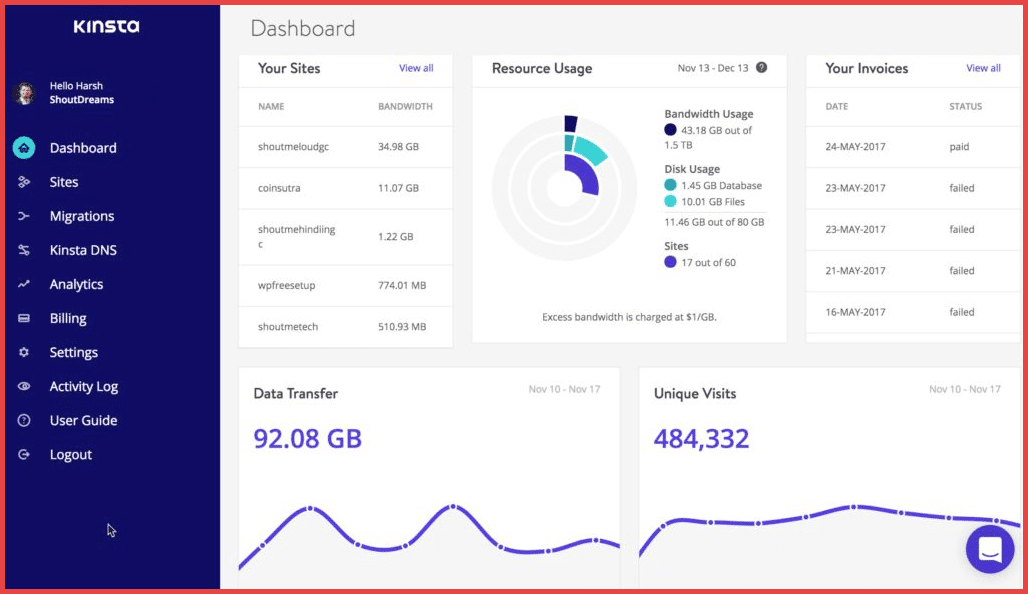
Task: Click View all in Your Invoices
Action: point(983,68)
